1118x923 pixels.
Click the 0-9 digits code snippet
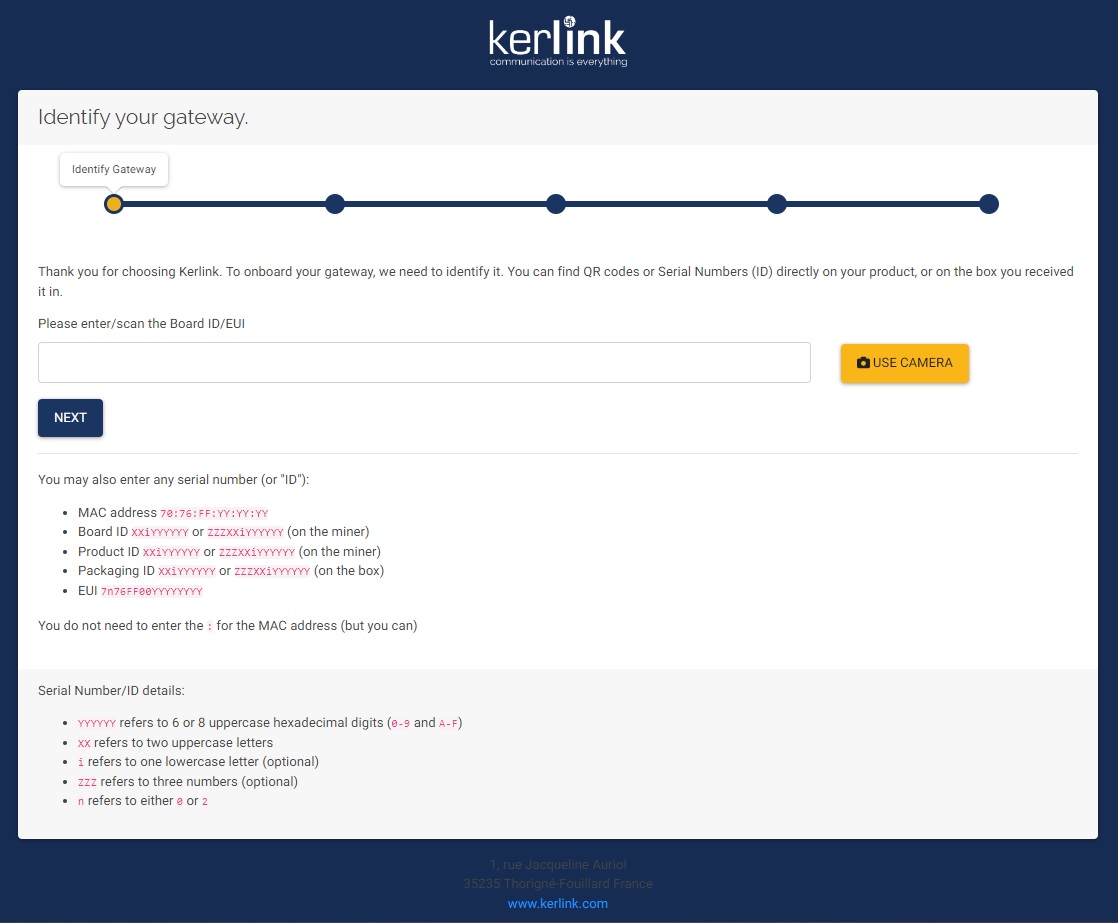coord(398,723)
